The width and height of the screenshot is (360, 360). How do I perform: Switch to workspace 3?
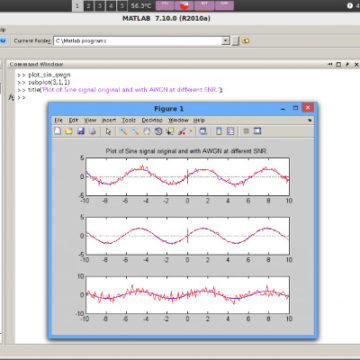click(x=100, y=6)
